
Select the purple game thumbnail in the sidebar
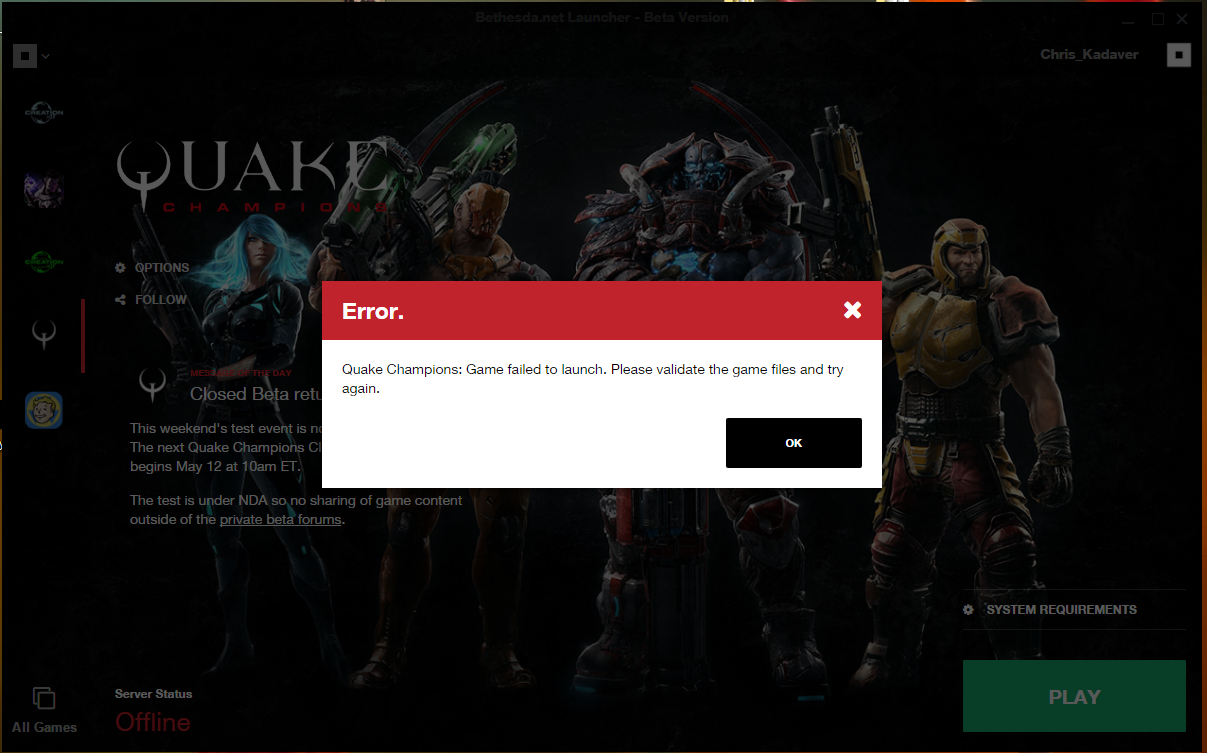pos(44,188)
